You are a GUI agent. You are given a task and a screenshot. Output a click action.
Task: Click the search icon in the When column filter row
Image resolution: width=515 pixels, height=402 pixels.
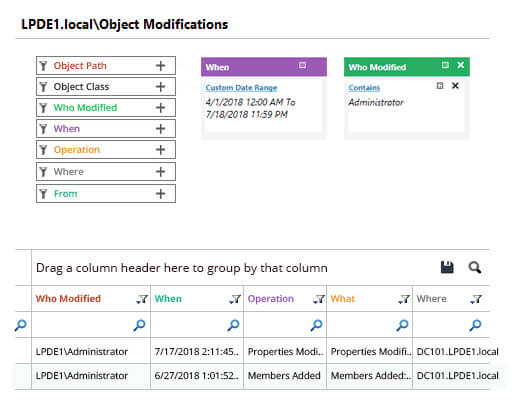(233, 325)
